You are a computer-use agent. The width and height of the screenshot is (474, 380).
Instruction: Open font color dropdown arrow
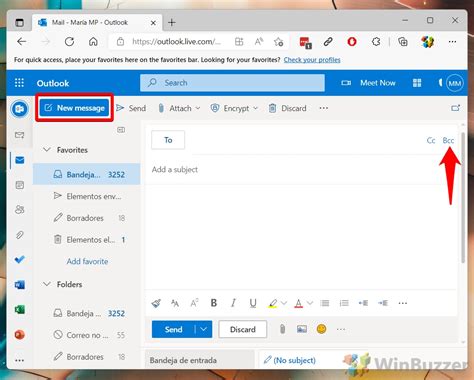310,303
